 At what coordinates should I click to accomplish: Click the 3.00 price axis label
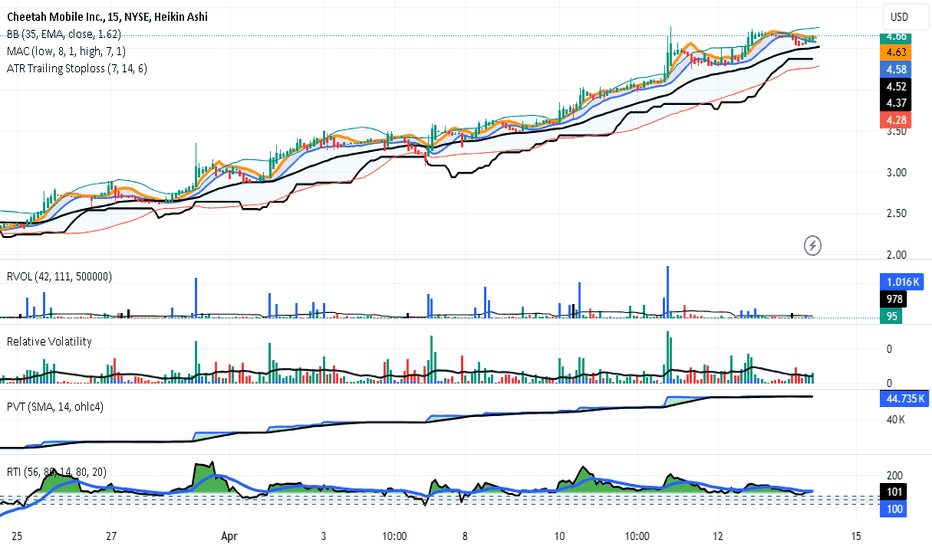(896, 172)
